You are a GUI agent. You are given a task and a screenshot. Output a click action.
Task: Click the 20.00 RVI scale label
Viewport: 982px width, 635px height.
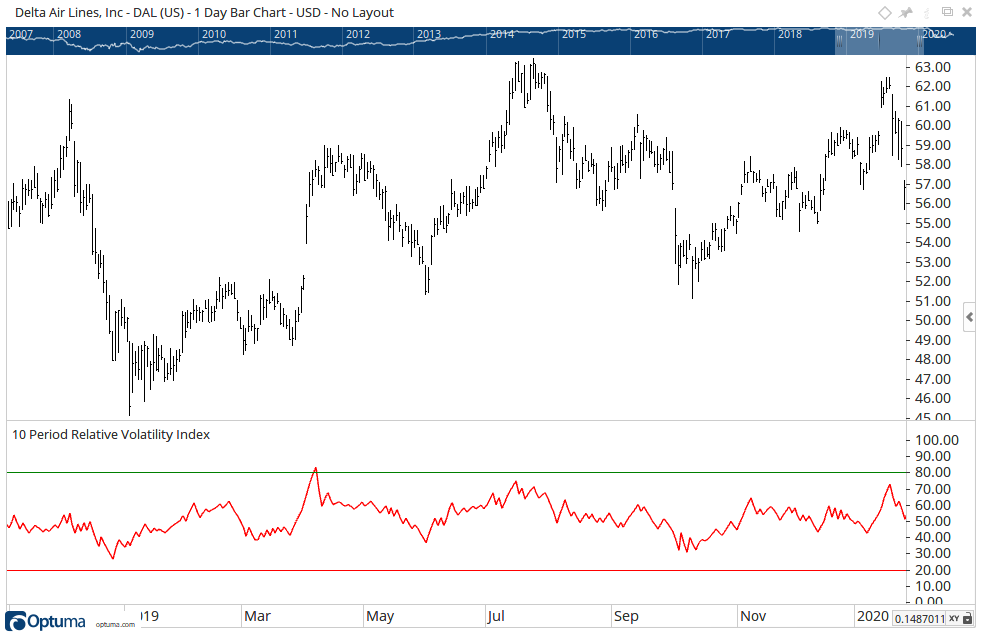(933, 570)
